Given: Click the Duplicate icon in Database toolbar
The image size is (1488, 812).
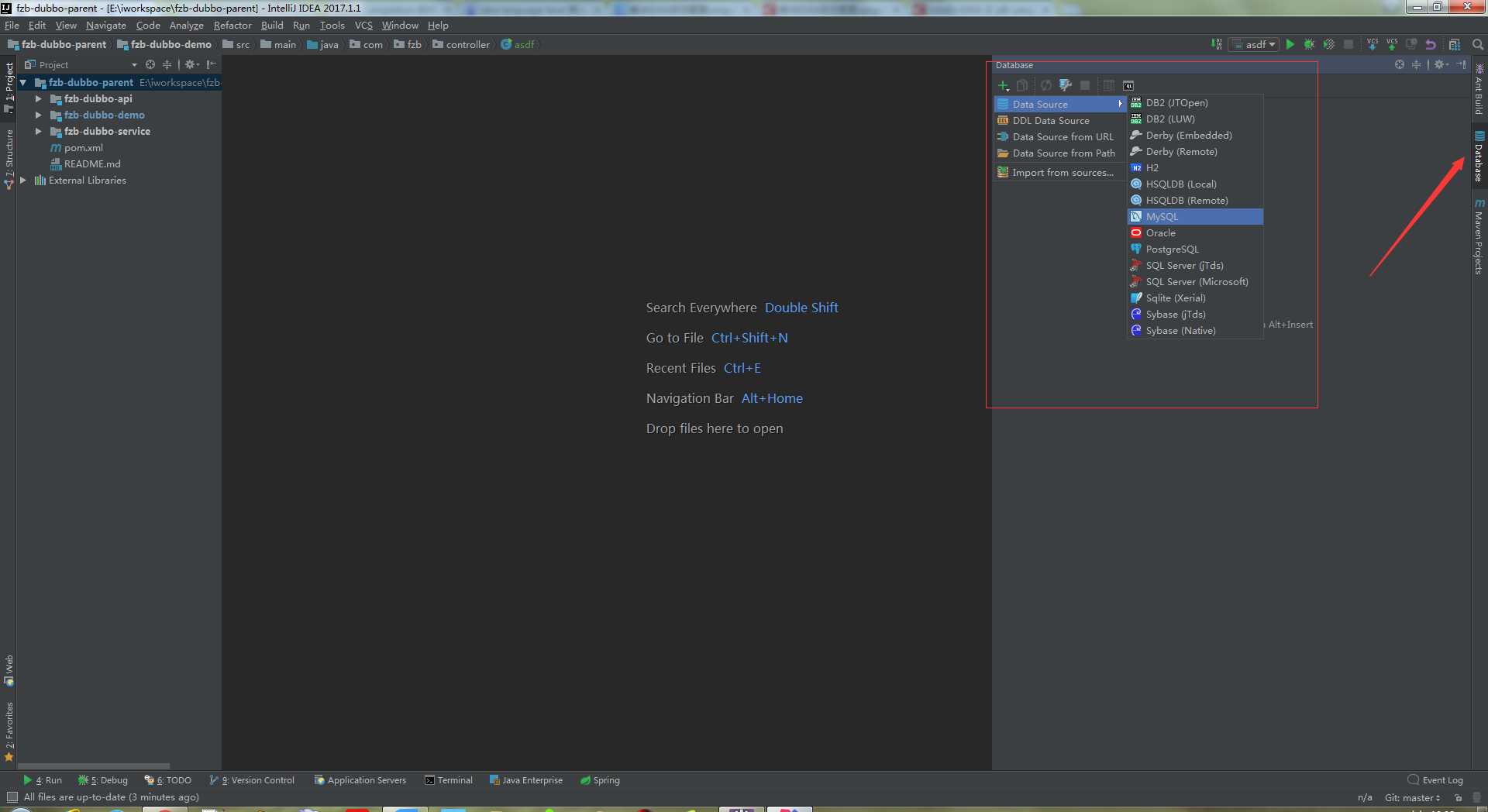Looking at the screenshot, I should pos(1022,85).
